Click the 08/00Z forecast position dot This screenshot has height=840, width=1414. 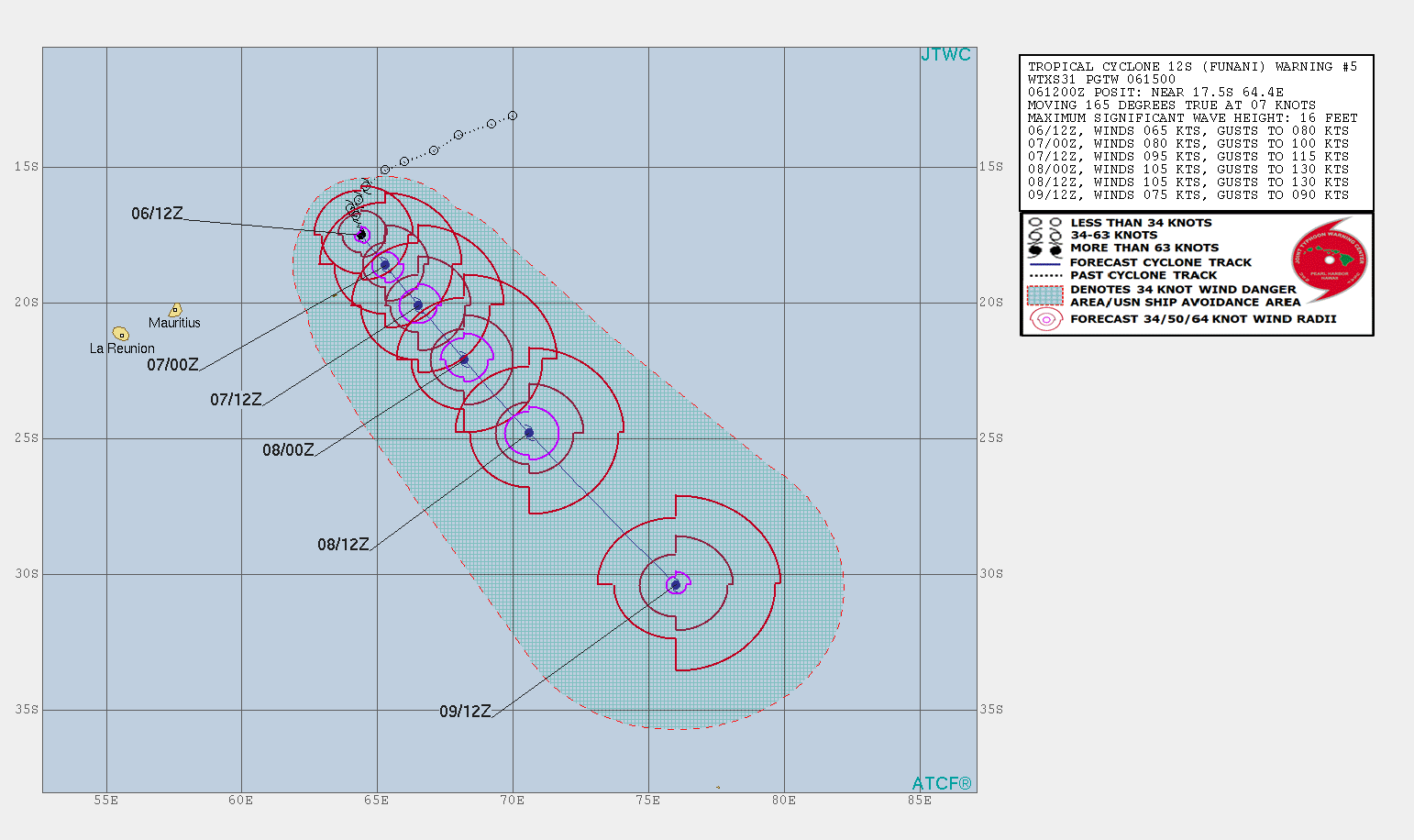click(x=464, y=359)
